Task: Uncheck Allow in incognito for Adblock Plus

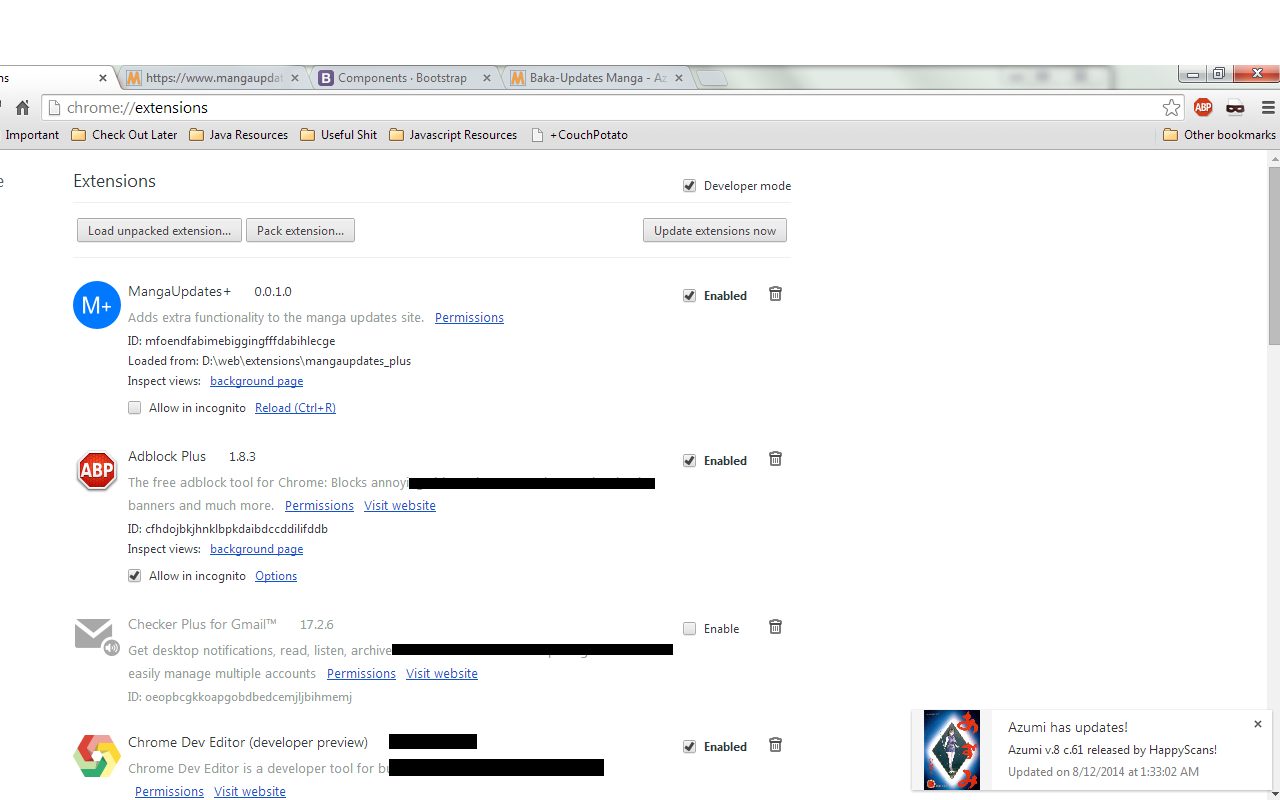Action: pos(134,576)
